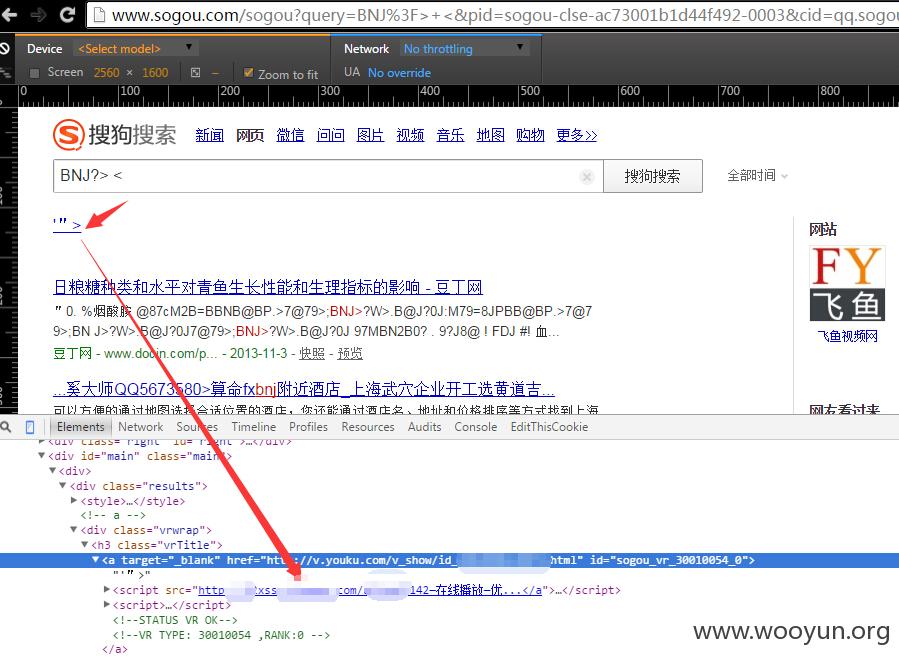Click the screen width value 2560
This screenshot has height=660, width=899.
pyautogui.click(x=107, y=72)
